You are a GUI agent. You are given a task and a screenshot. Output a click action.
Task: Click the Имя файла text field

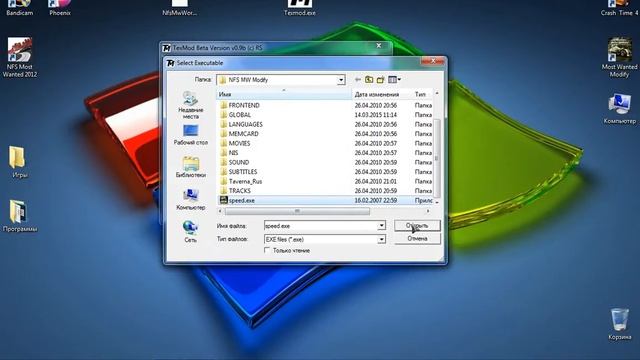(x=321, y=226)
